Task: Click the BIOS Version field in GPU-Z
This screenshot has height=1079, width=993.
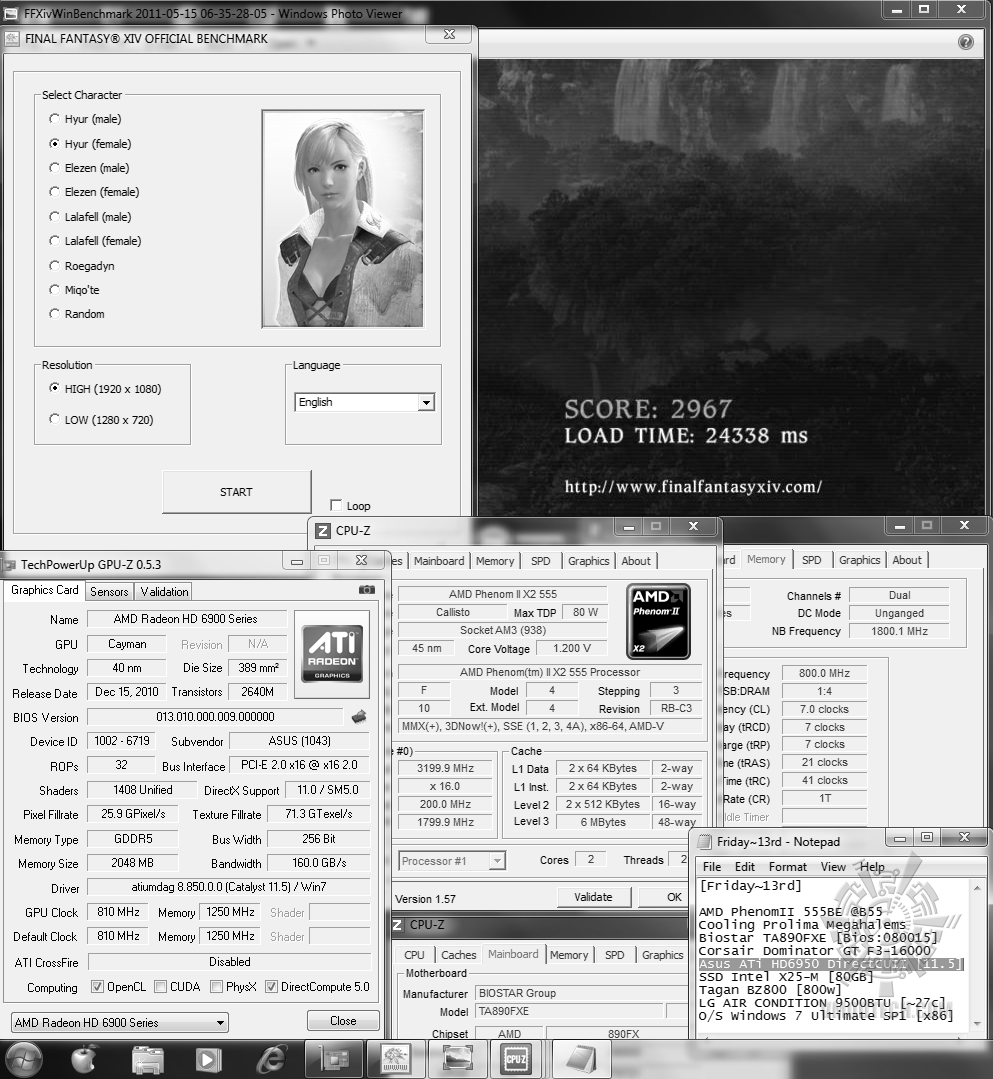Action: click(215, 717)
